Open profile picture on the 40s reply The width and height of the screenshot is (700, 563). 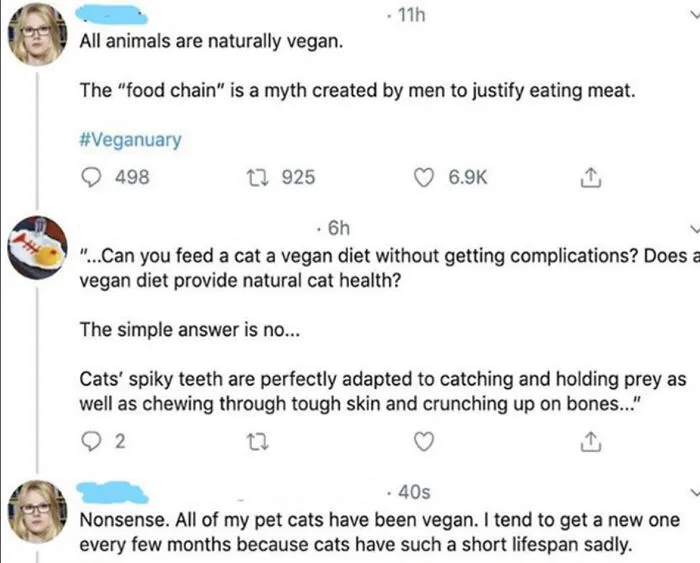[x=38, y=512]
